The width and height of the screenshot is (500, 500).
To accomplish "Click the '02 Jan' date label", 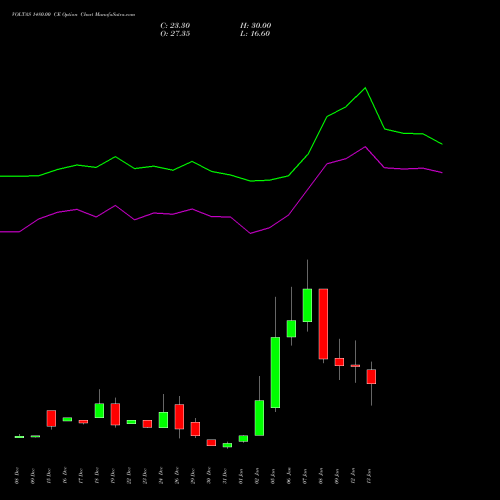I will tap(257, 476).
